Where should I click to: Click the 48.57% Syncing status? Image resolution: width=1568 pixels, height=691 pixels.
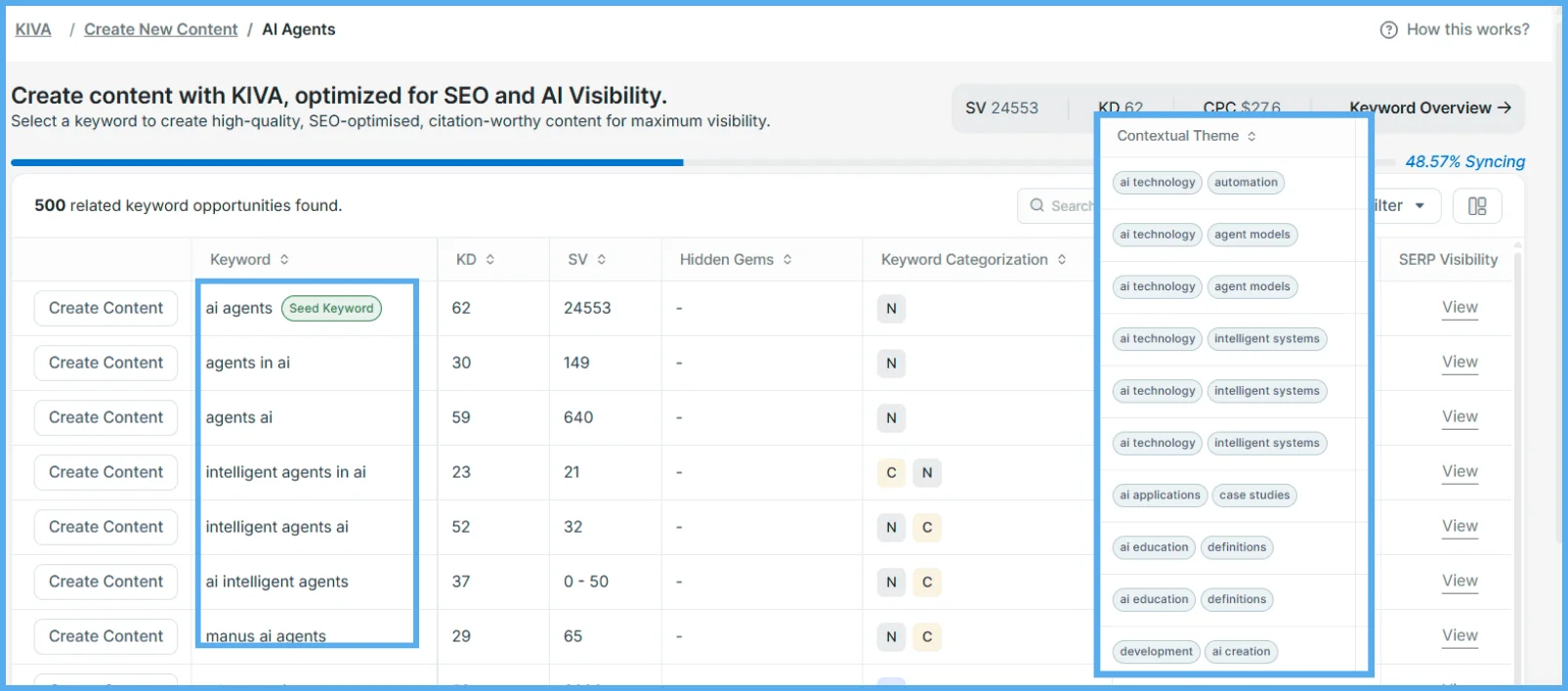1464,162
